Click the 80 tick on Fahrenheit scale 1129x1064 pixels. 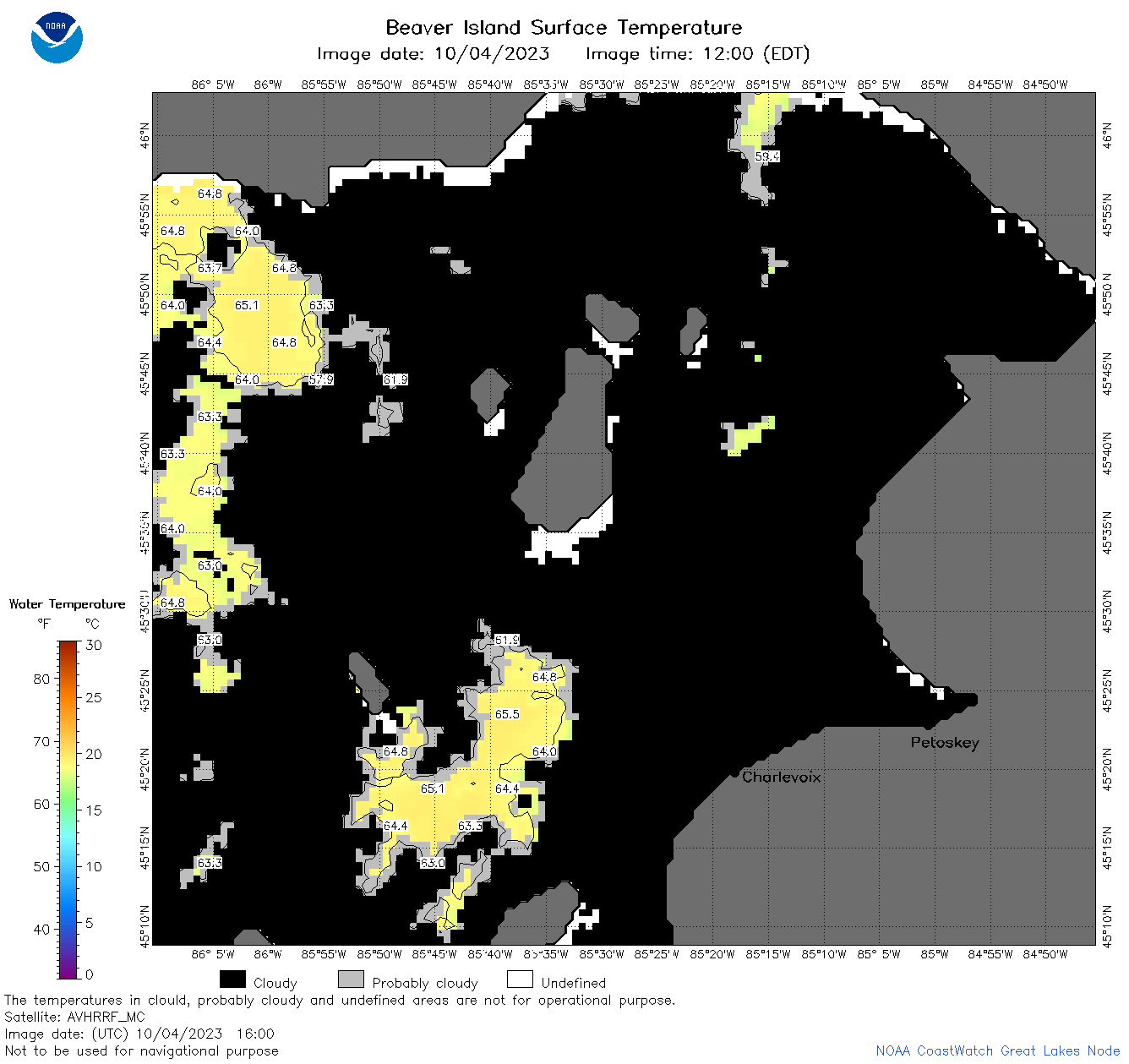[x=41, y=679]
